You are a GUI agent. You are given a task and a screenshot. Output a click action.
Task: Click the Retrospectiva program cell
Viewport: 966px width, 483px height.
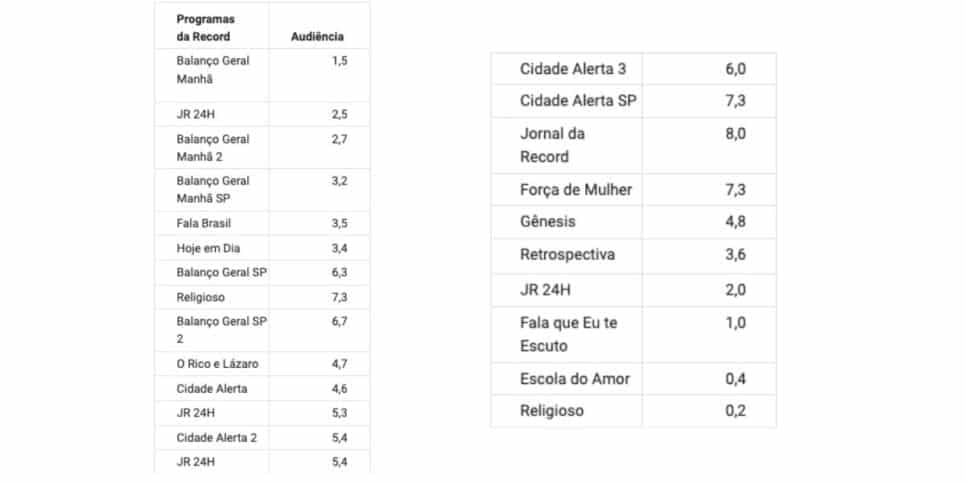coord(567,255)
